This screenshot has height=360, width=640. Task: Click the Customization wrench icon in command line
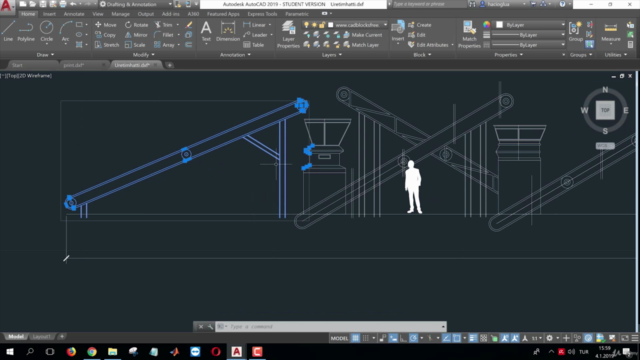pyautogui.click(x=211, y=327)
